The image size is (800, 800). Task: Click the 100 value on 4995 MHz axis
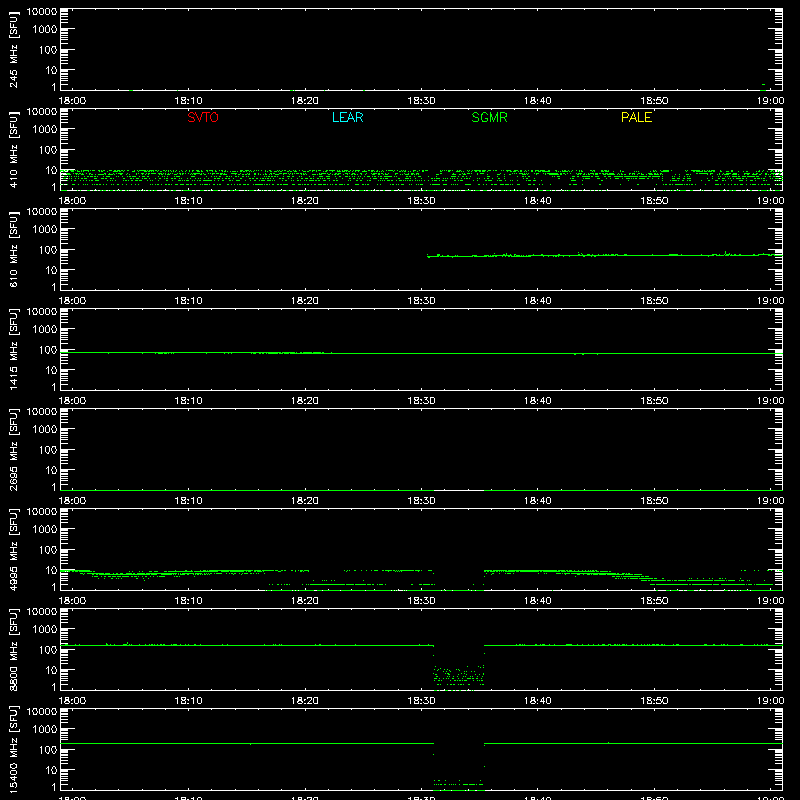(x=48, y=550)
